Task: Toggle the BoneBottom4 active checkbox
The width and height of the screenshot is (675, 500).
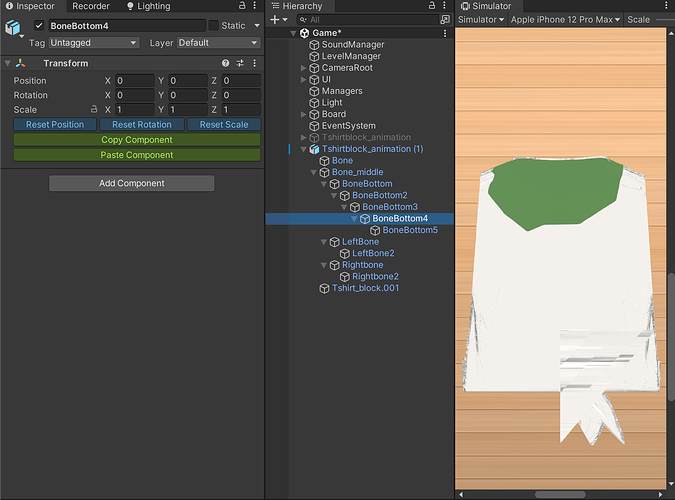Action: click(39, 25)
